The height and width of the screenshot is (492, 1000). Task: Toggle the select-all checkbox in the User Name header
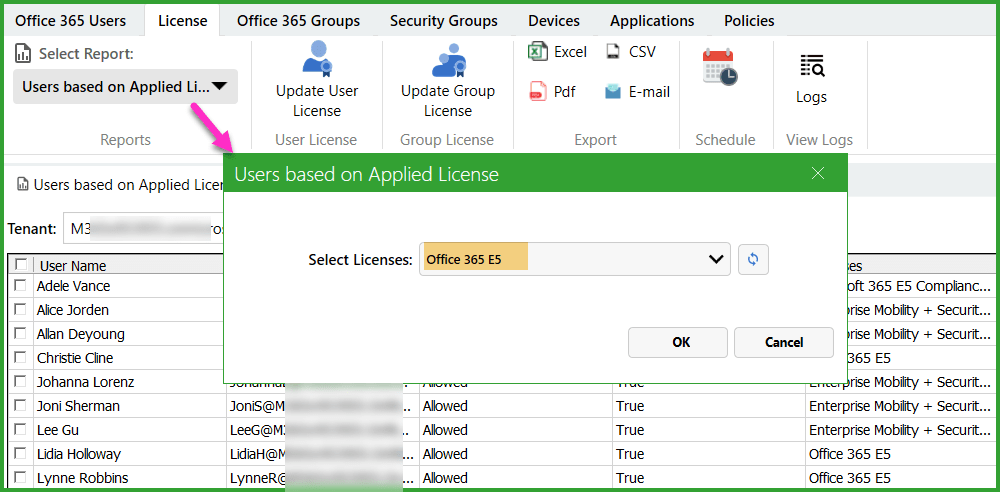[x=20, y=264]
